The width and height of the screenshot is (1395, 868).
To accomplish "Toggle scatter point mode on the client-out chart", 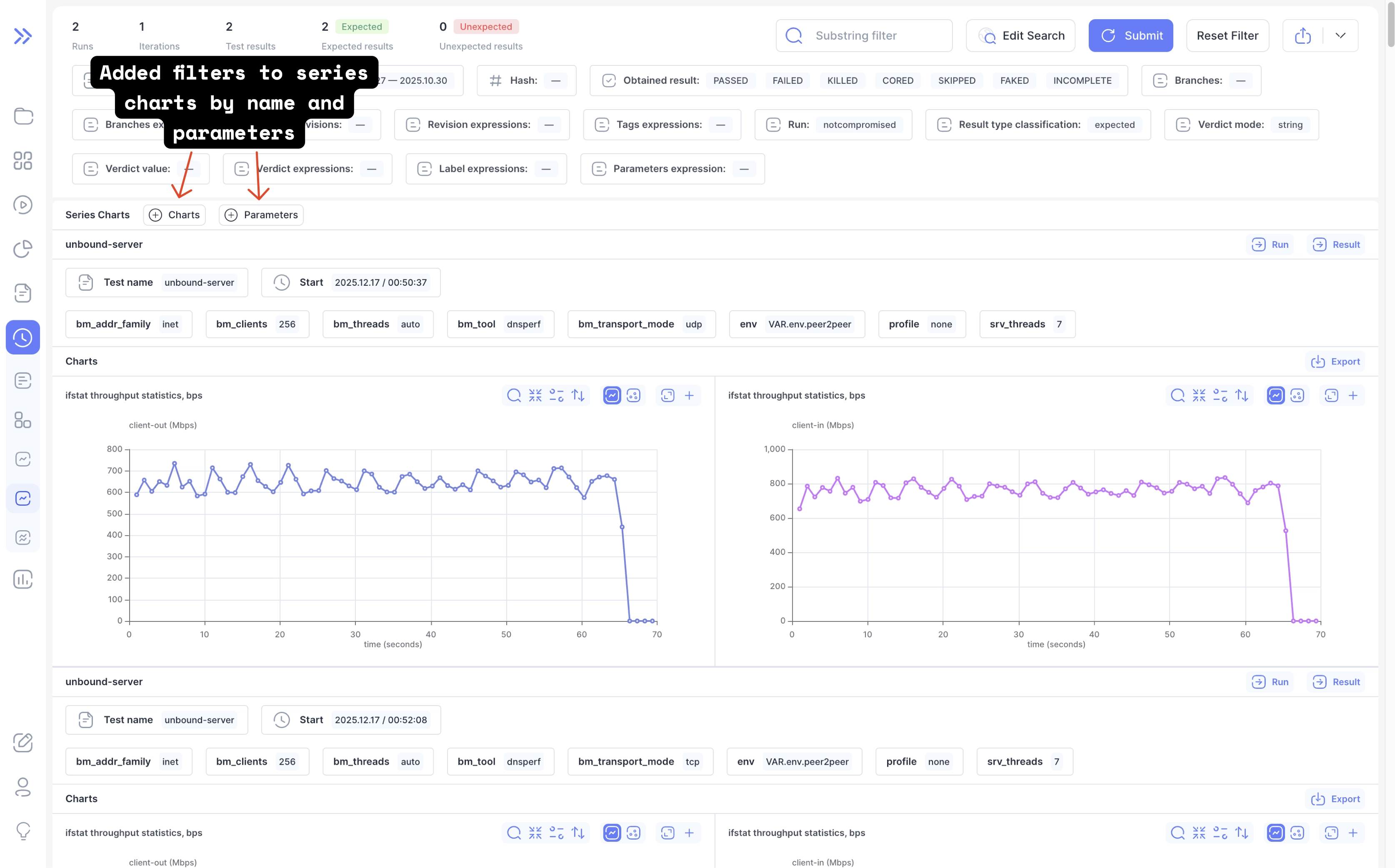I will coord(633,395).
